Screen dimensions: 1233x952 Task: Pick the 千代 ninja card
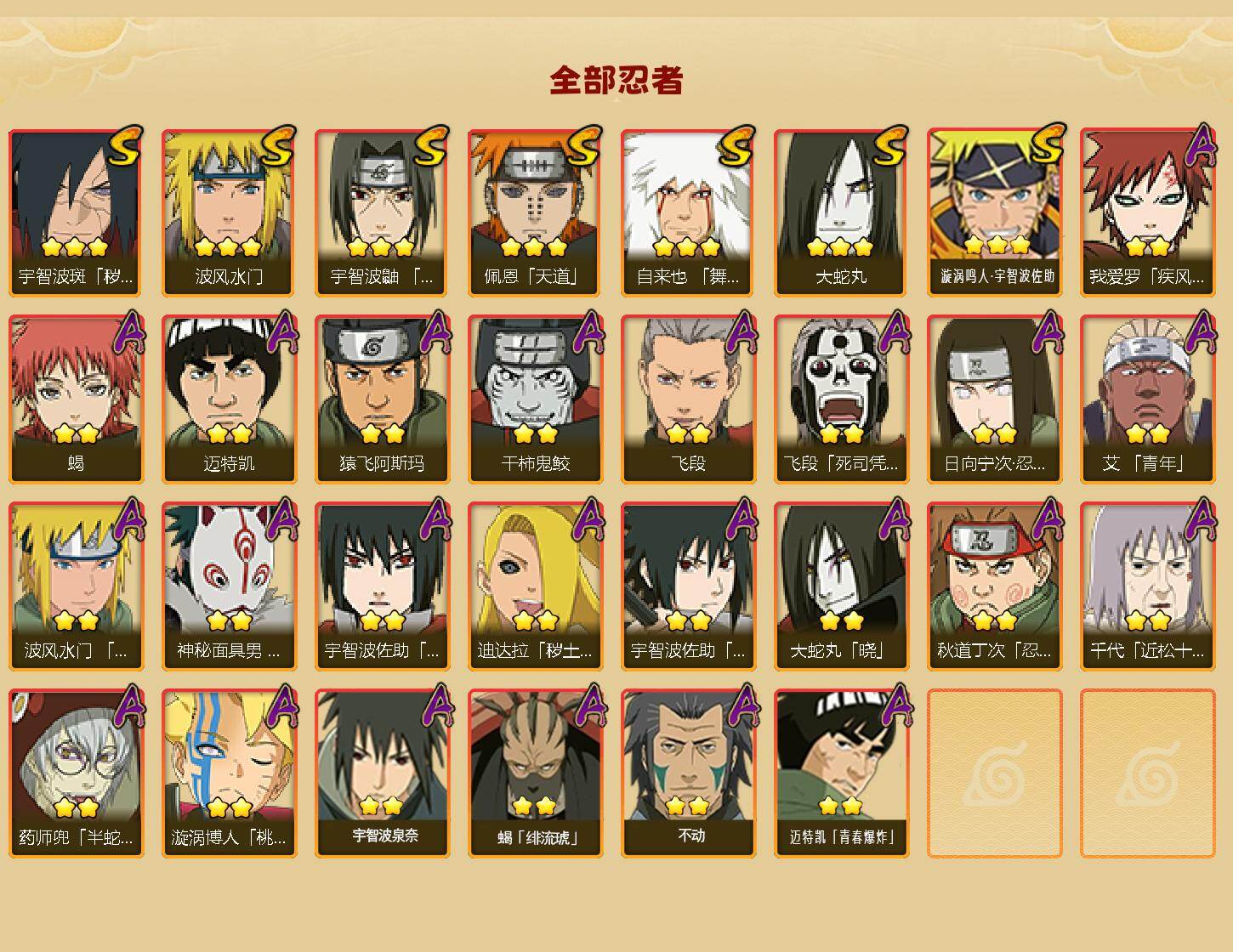[x=1147, y=586]
